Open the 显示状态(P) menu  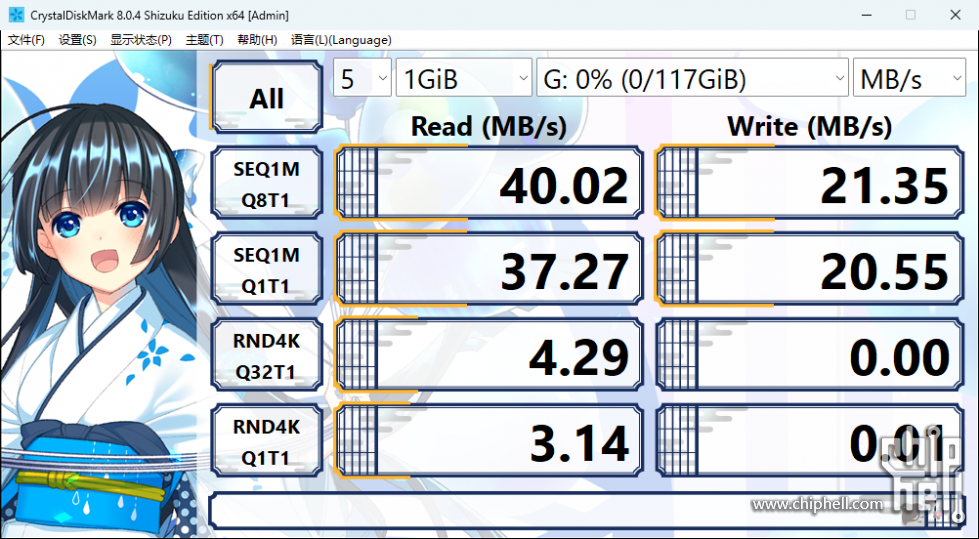(x=141, y=40)
